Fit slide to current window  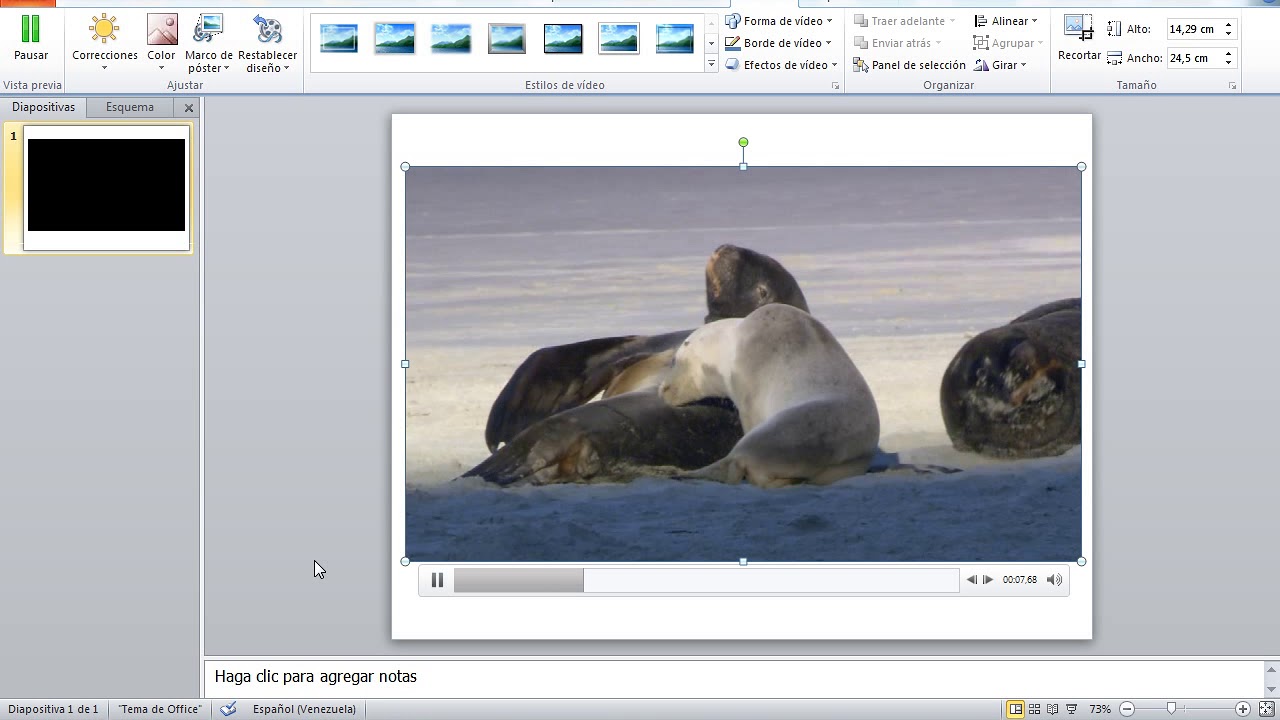tap(1266, 709)
